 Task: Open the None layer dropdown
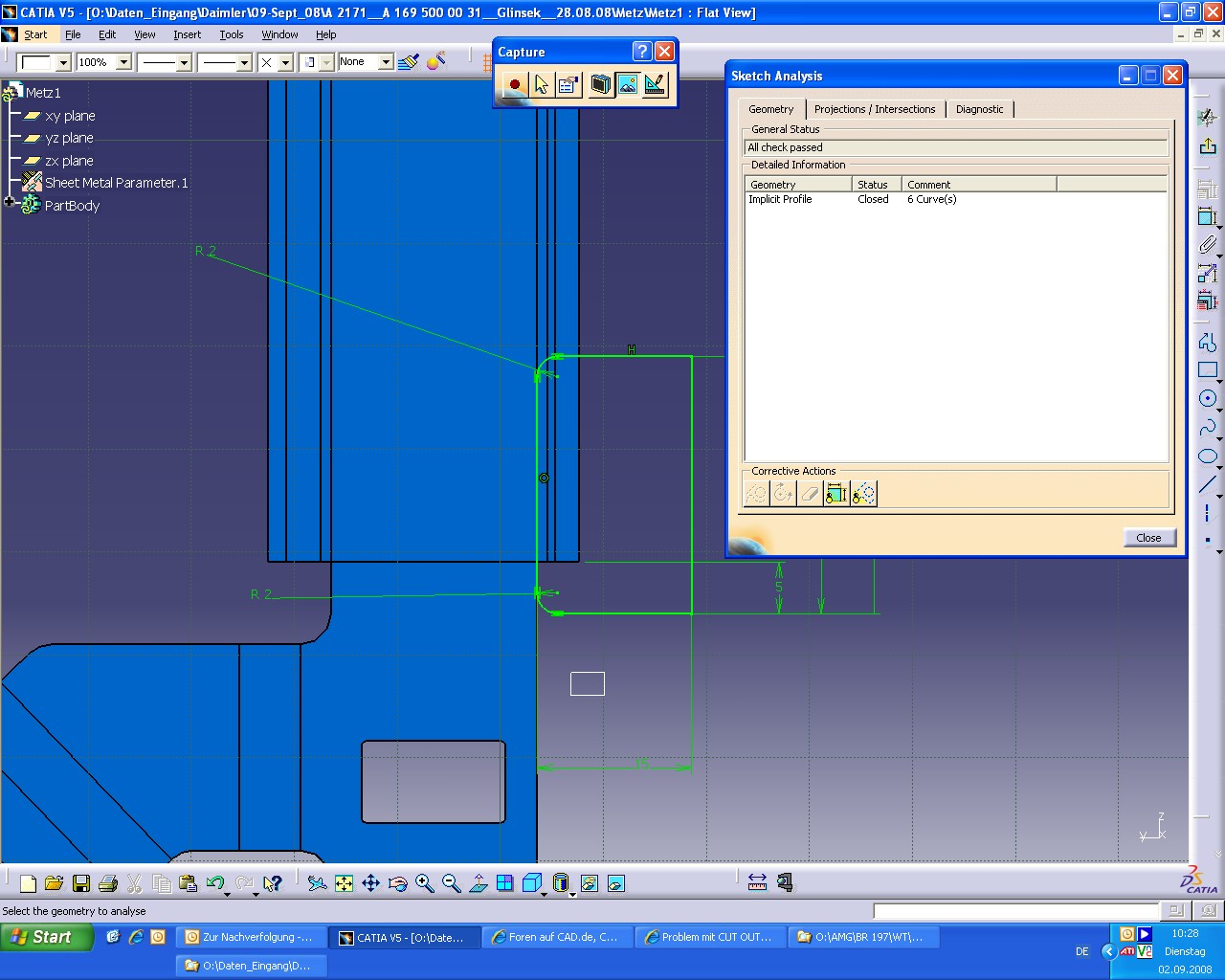tap(386, 62)
